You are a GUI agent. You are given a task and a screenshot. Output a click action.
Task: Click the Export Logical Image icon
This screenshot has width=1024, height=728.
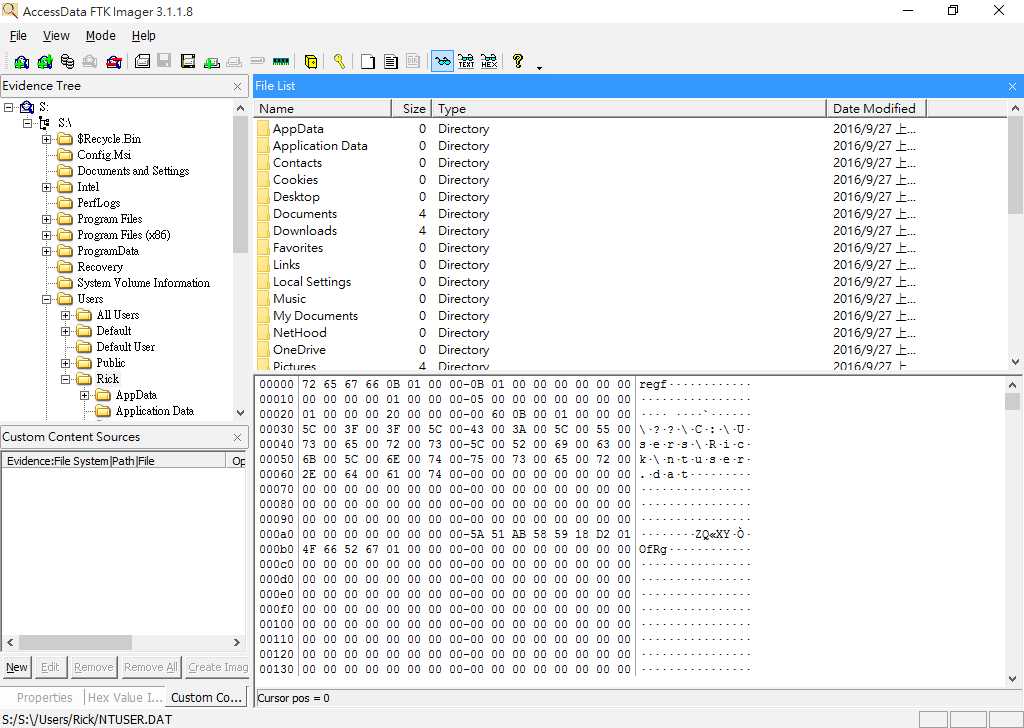point(188,61)
